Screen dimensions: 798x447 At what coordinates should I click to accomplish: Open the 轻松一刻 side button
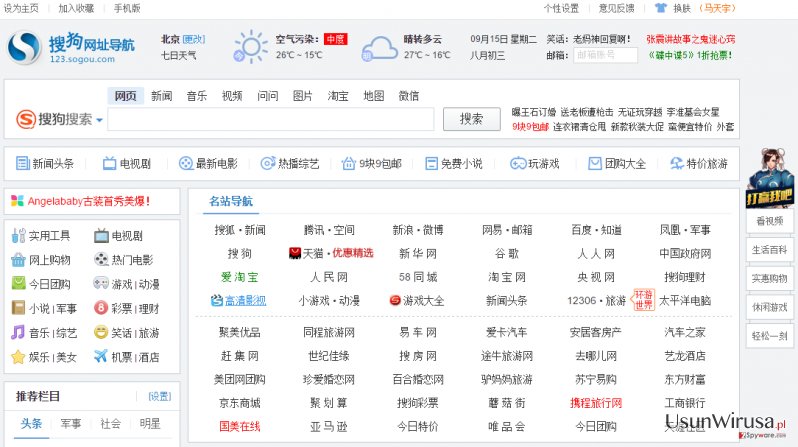click(770, 336)
